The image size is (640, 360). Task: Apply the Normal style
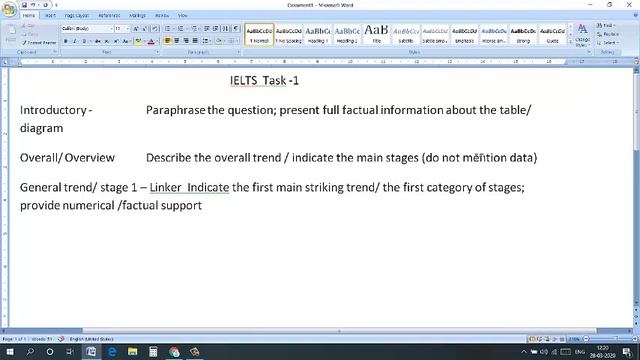[x=259, y=35]
